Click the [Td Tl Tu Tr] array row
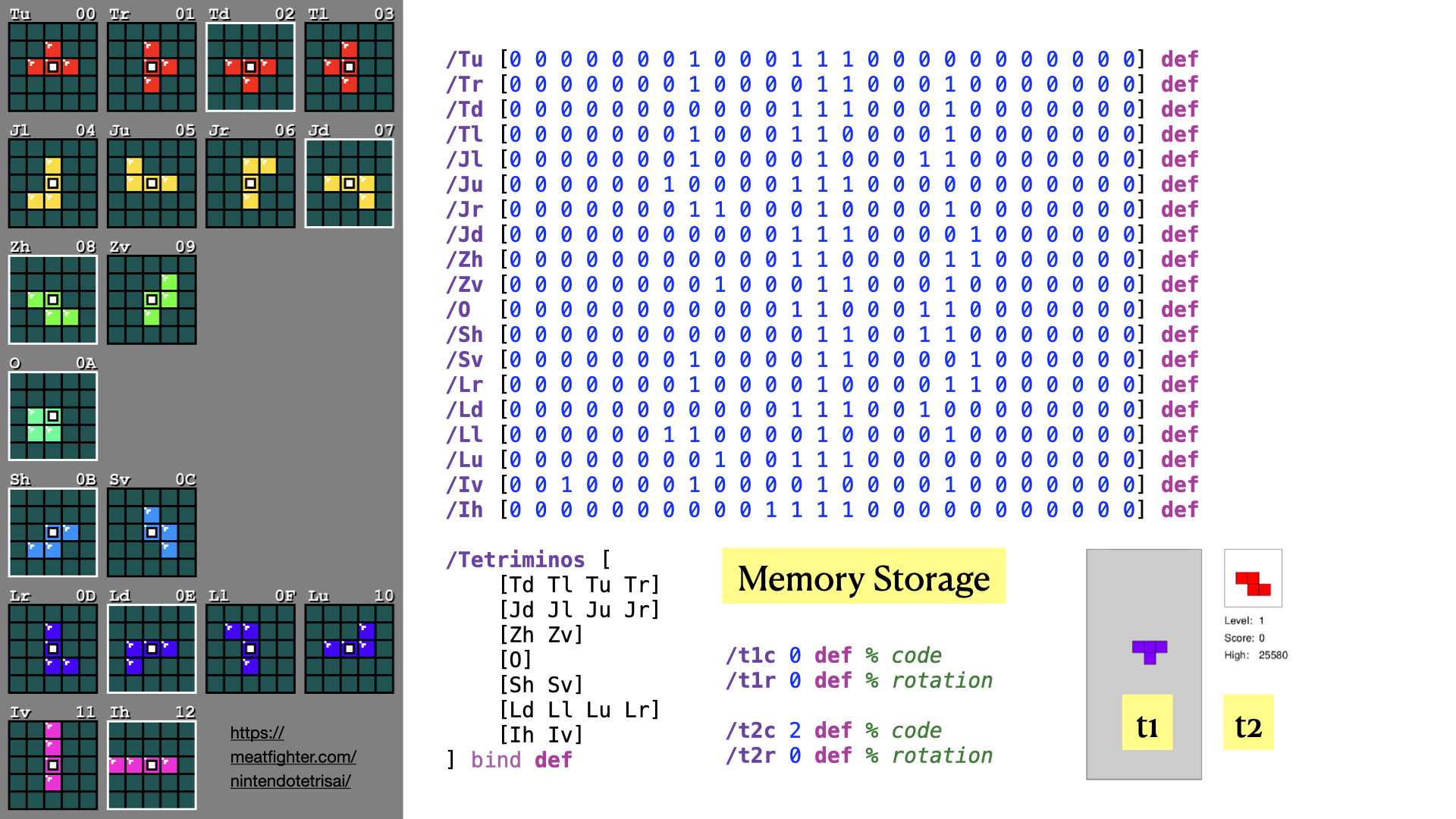The image size is (1456, 819). [x=579, y=585]
